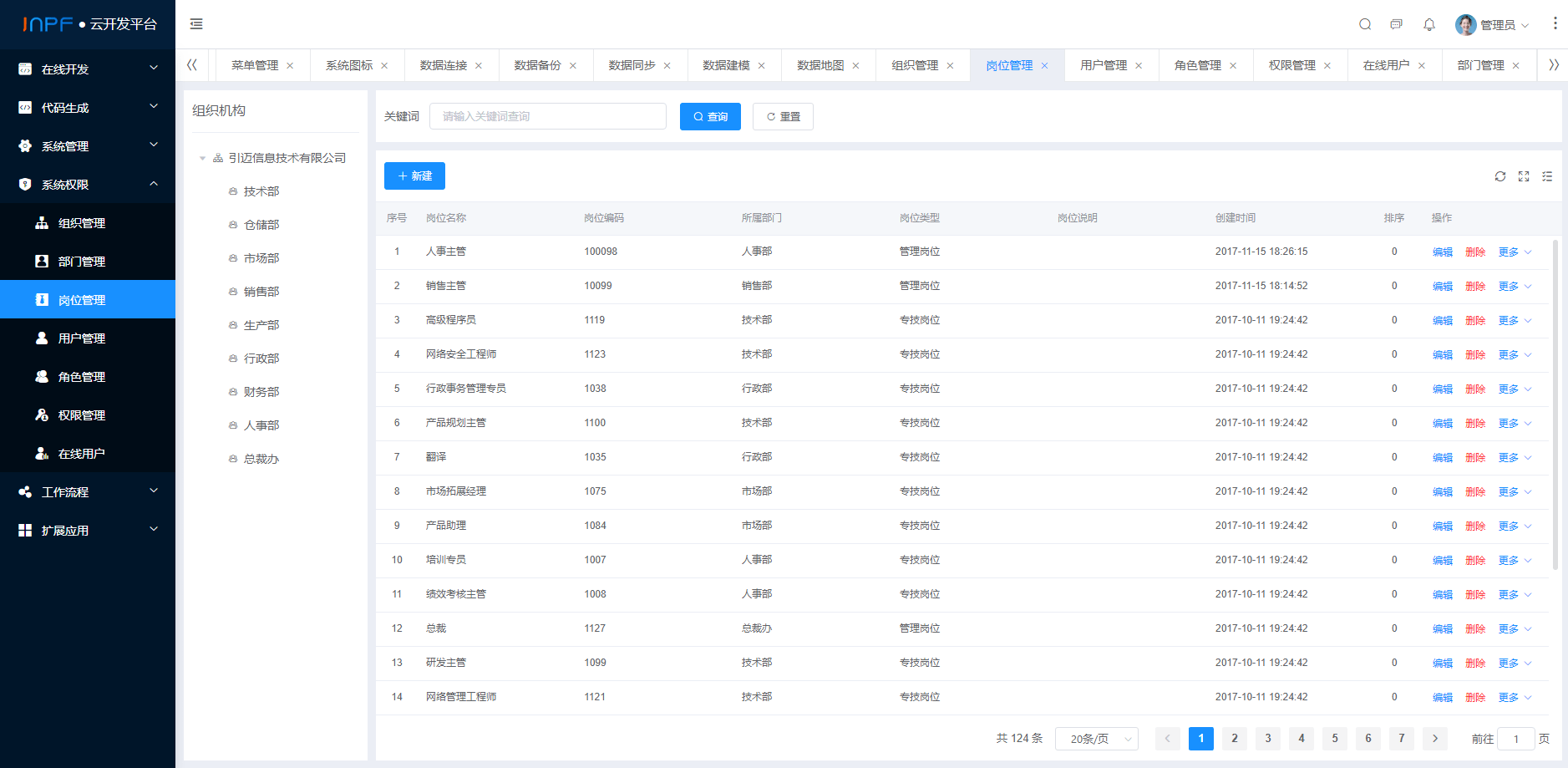Viewport: 1568px width, 768px height.
Task: Click the 查询 search button
Action: [x=710, y=117]
